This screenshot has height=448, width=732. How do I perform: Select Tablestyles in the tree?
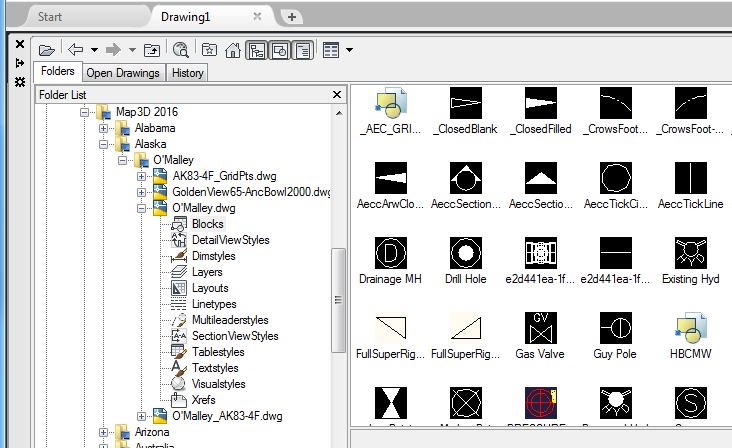pos(218,352)
